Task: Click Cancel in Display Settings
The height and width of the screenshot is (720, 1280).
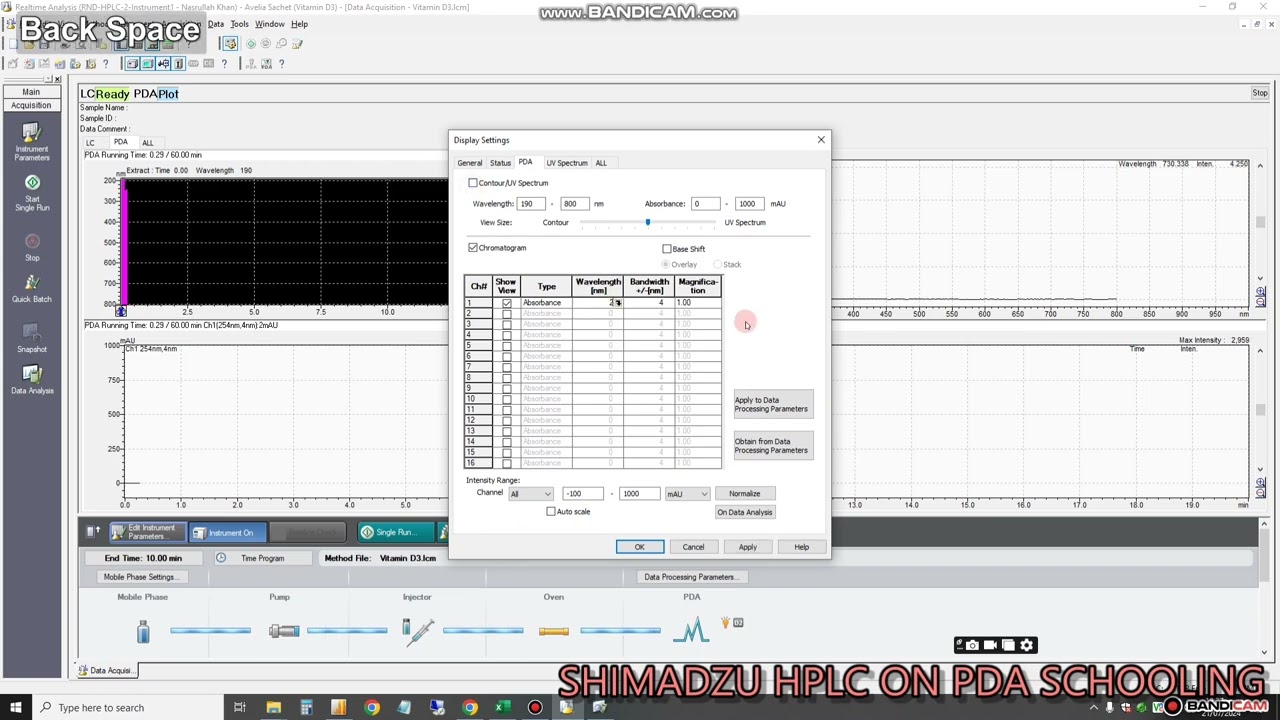Action: point(693,547)
